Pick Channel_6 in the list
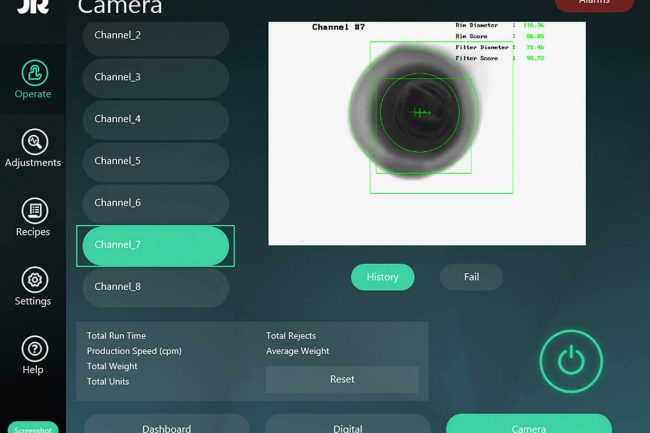The height and width of the screenshot is (433, 650). point(155,203)
